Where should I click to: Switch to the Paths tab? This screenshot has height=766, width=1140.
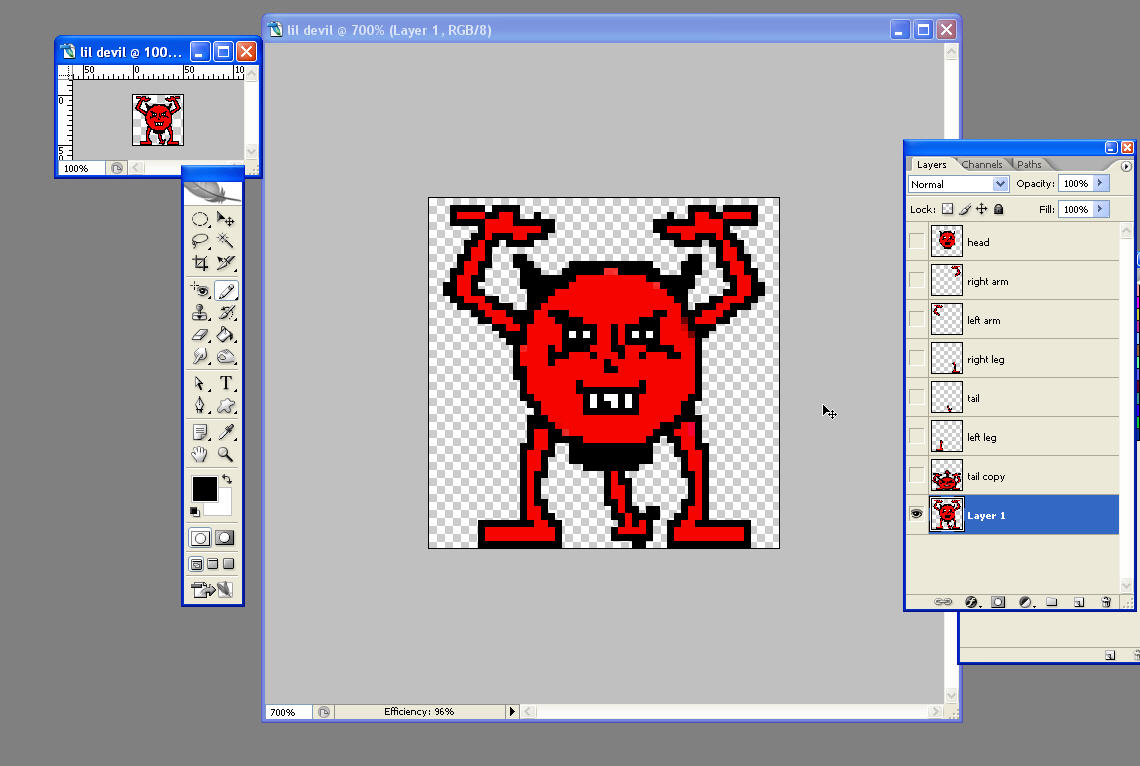pyautogui.click(x=1029, y=164)
